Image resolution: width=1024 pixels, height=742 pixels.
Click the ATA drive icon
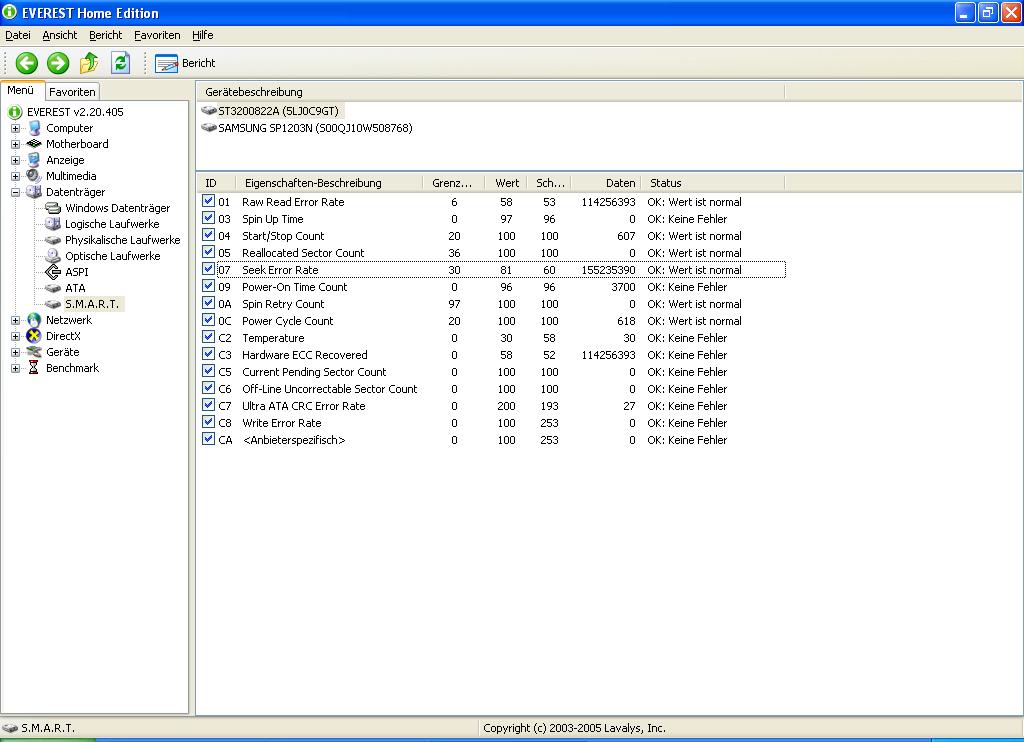point(53,288)
